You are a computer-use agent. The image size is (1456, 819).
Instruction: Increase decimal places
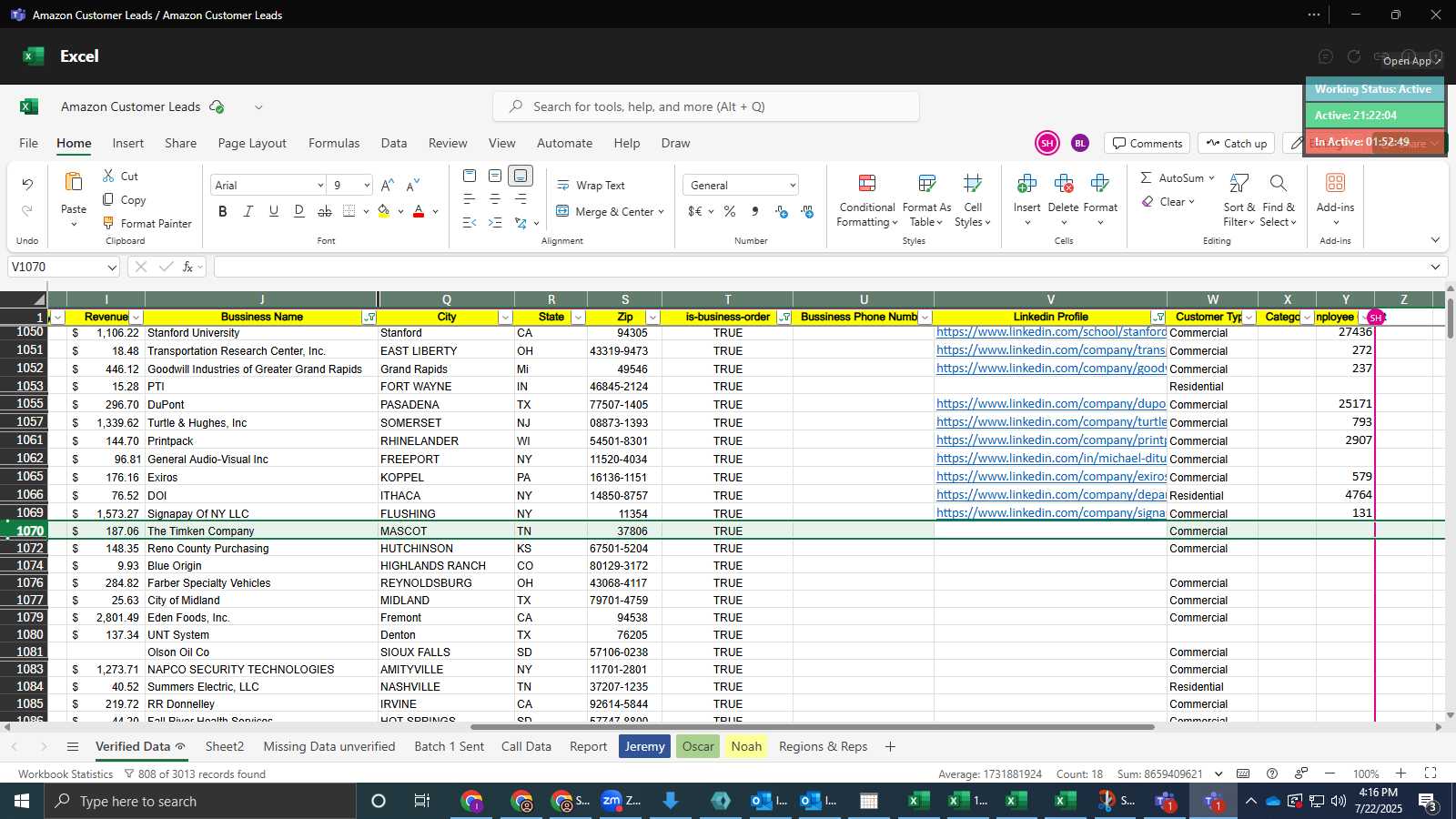(x=781, y=211)
